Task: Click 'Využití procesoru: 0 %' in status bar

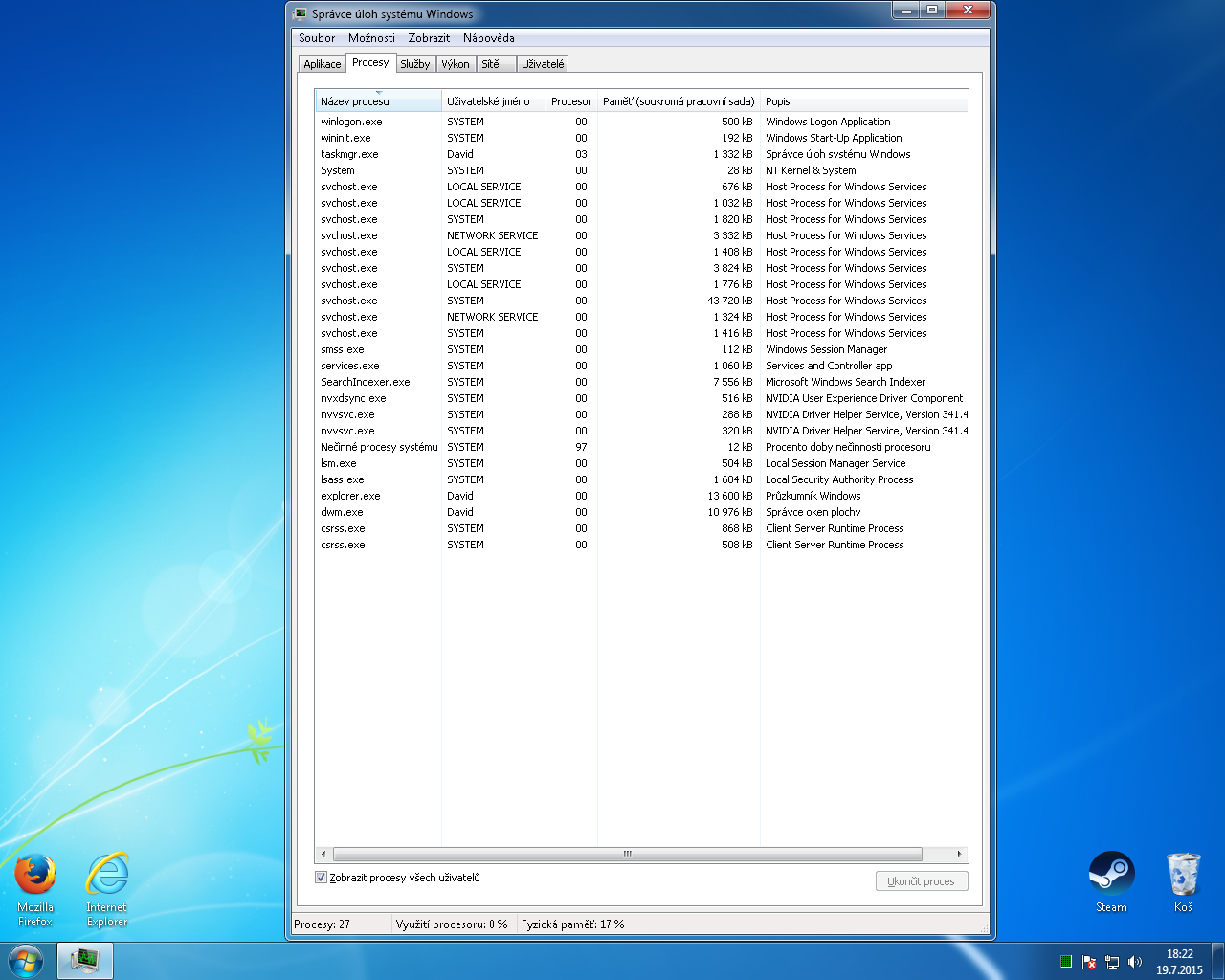Action: [x=455, y=924]
